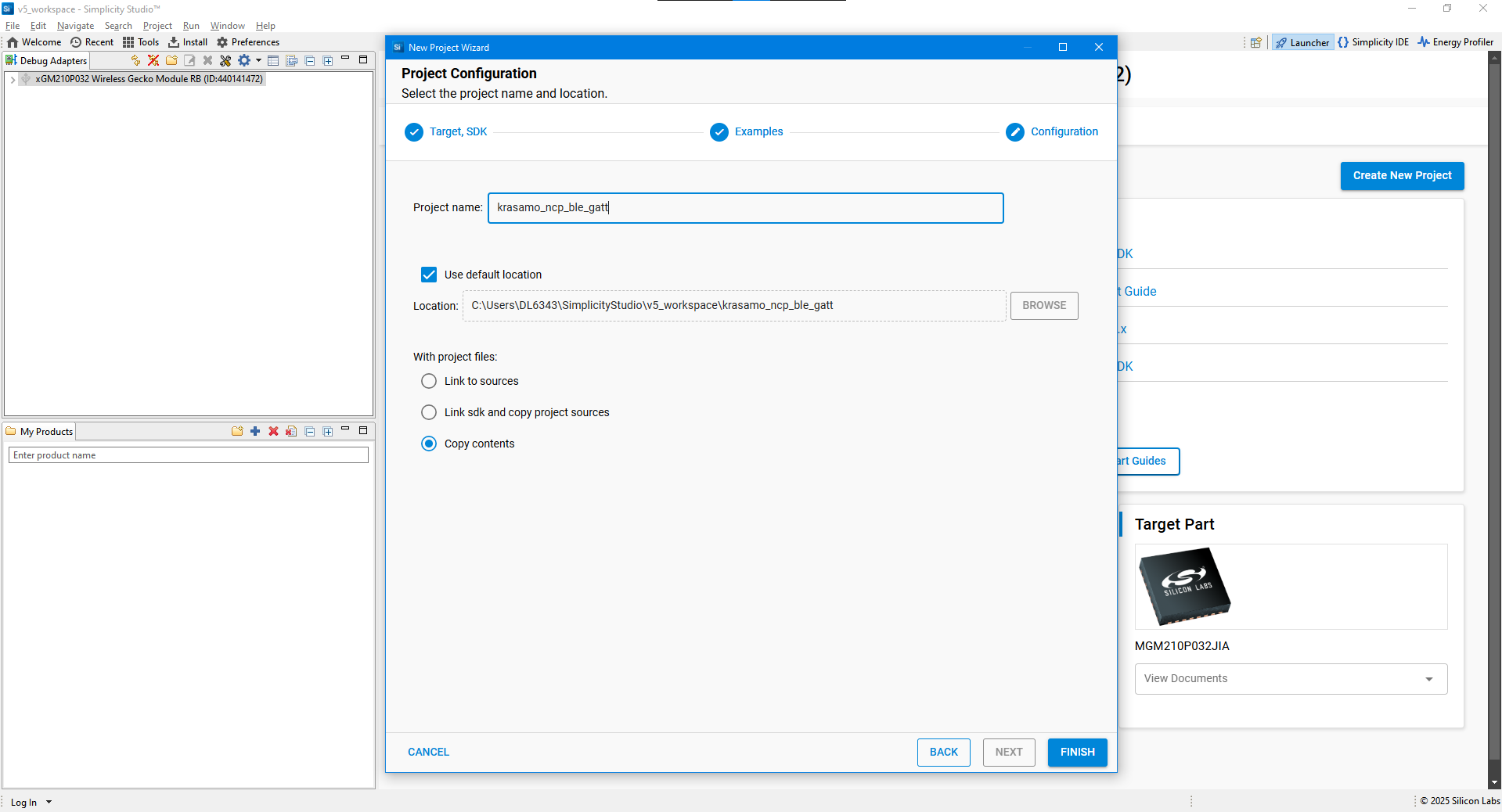
Task: Click the BROWSE button for location
Action: tap(1044, 306)
